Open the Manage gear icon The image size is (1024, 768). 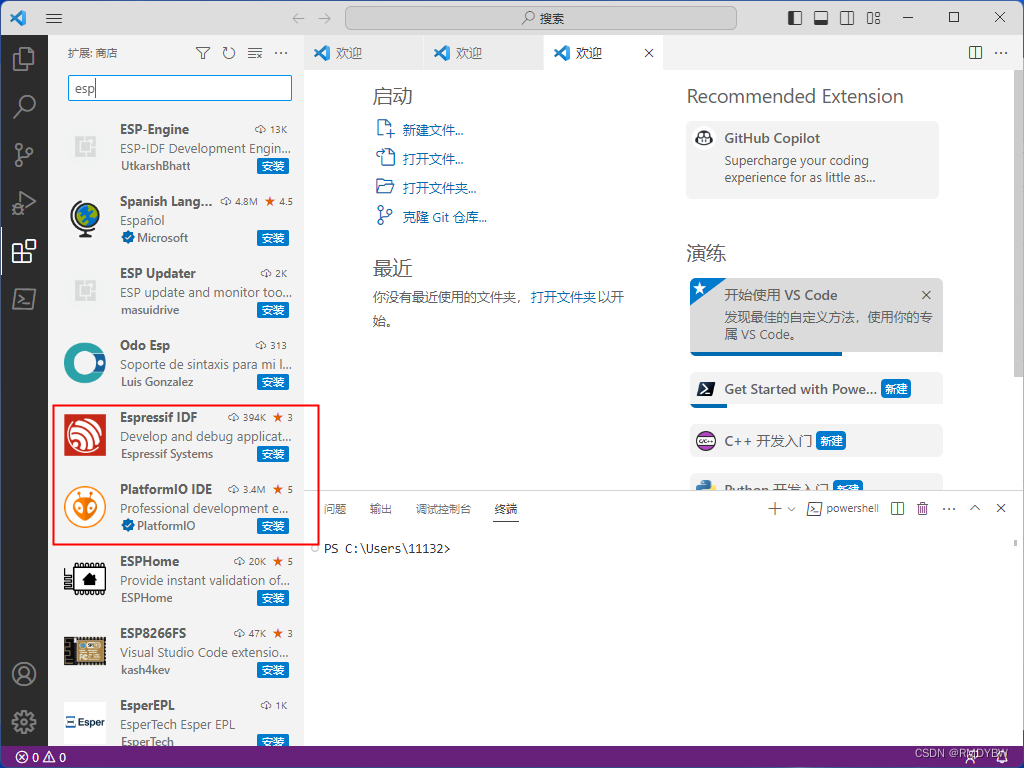pos(24,722)
